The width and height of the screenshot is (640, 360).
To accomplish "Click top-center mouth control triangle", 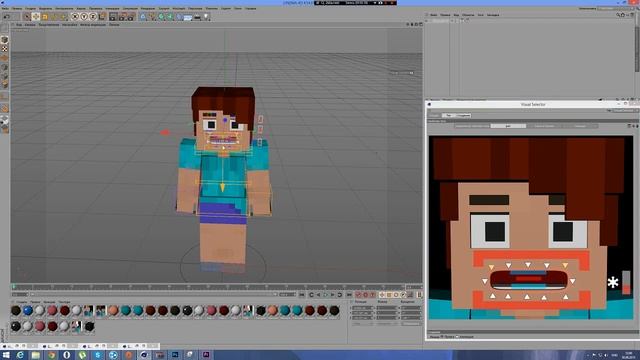I will pos(528,265).
